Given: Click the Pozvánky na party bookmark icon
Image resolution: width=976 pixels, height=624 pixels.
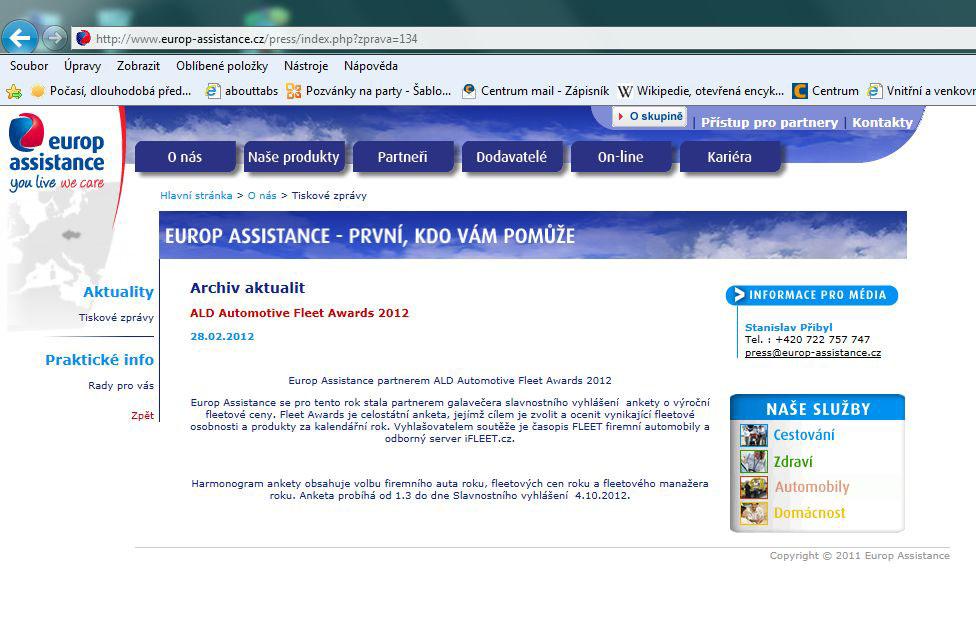Looking at the screenshot, I should 294,91.
